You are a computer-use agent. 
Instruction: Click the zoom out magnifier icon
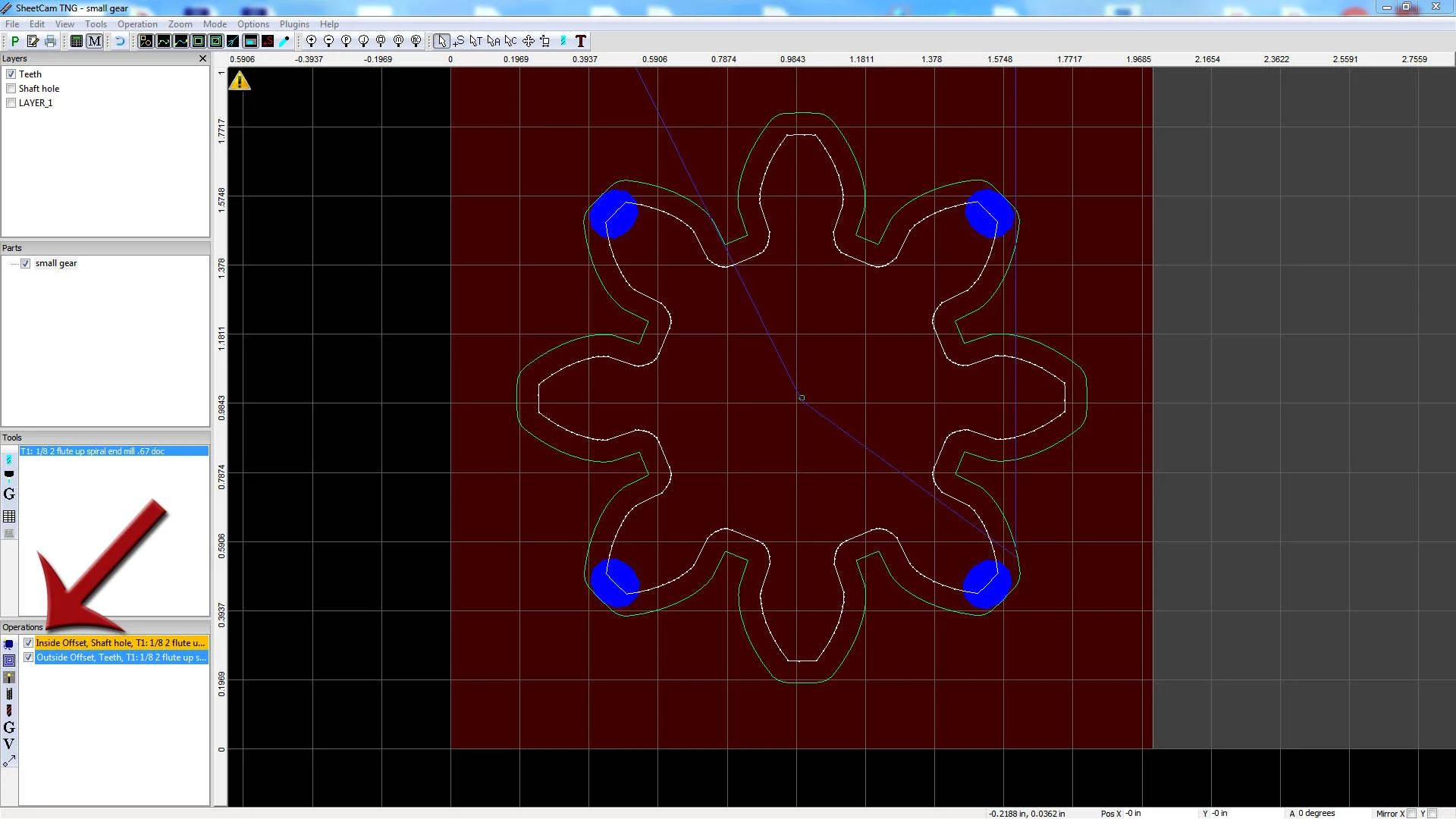point(328,41)
